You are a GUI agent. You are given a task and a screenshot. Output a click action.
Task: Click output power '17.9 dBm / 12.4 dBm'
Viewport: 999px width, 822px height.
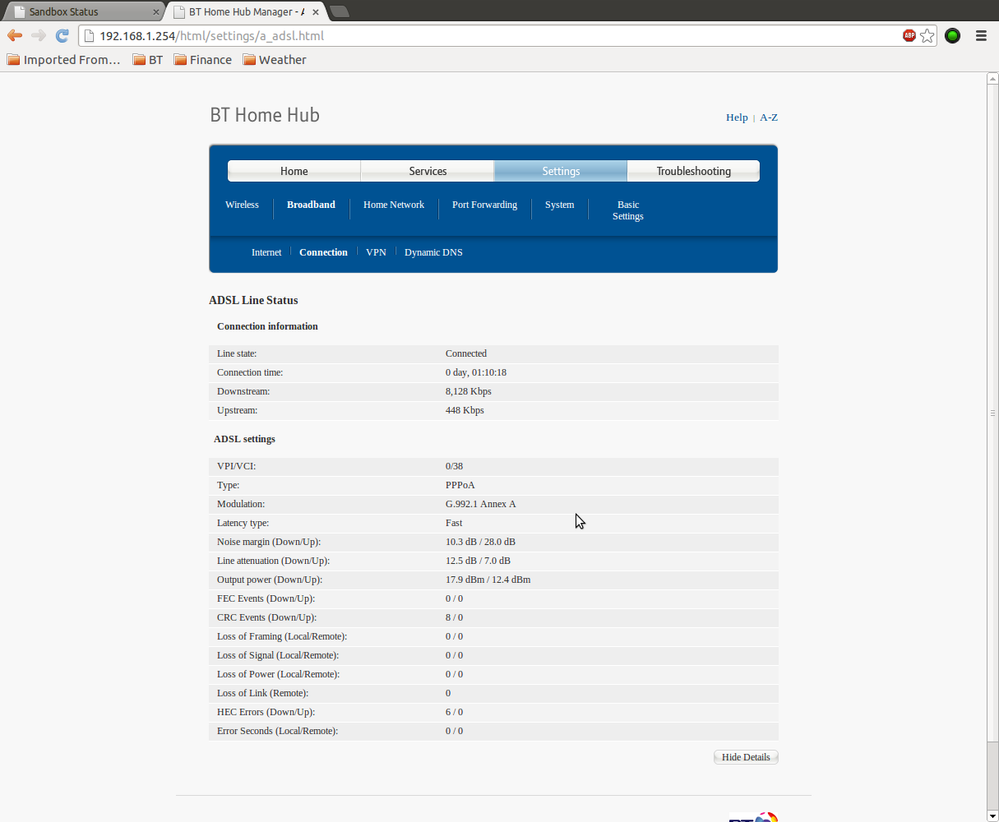[x=488, y=580]
